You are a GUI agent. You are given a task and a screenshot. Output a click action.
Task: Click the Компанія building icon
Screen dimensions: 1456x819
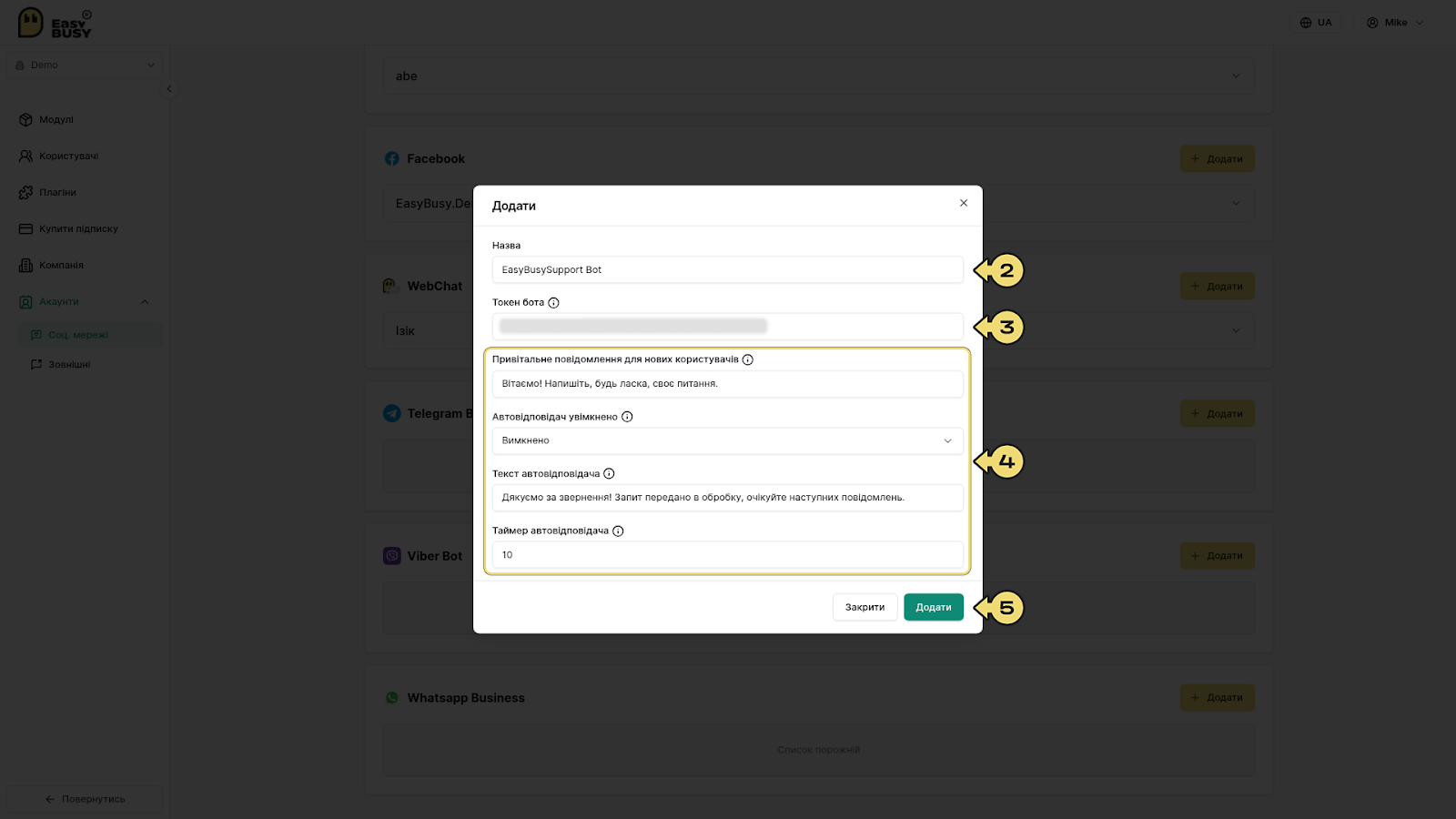25,265
